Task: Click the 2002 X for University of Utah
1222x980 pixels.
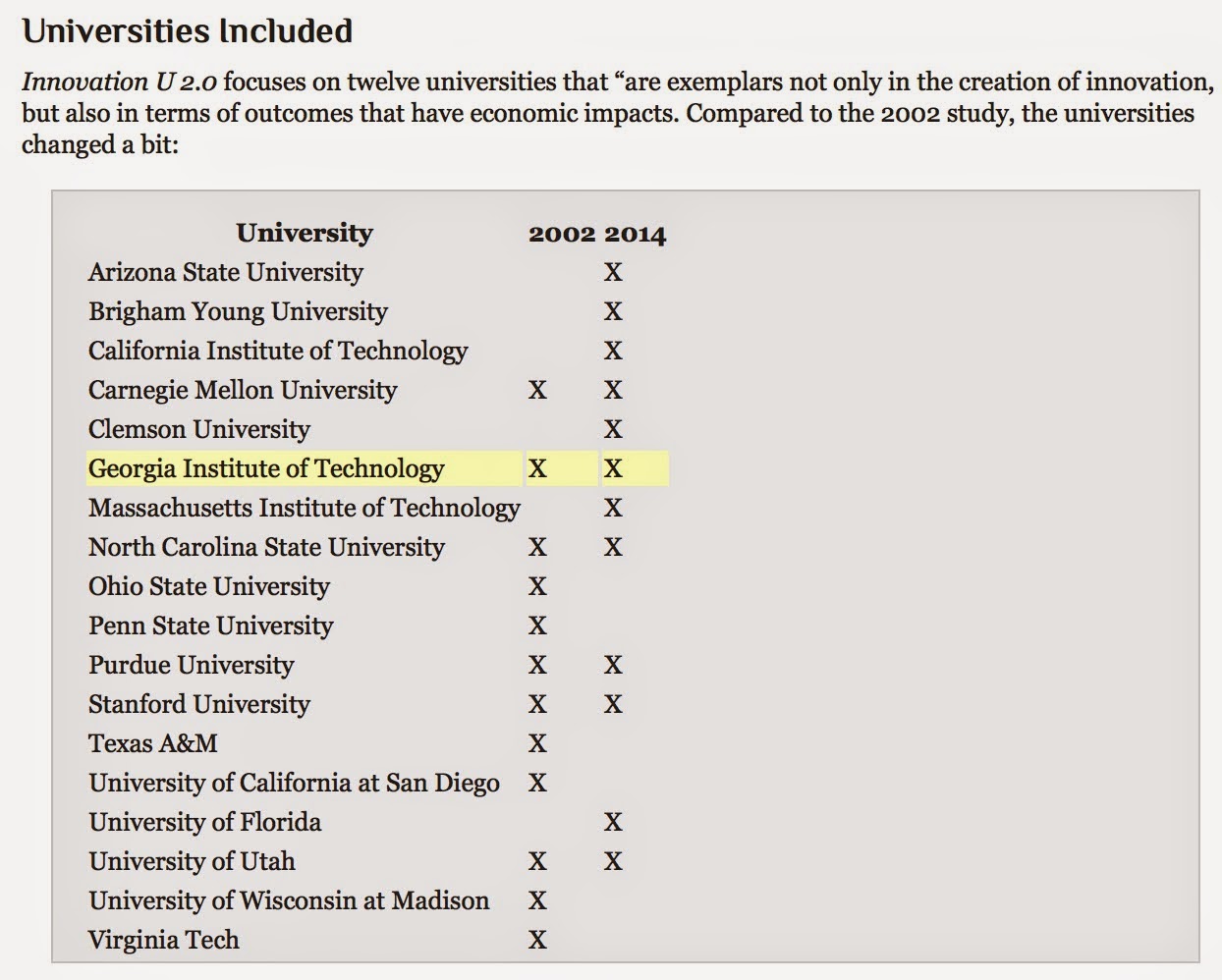Action: [537, 861]
